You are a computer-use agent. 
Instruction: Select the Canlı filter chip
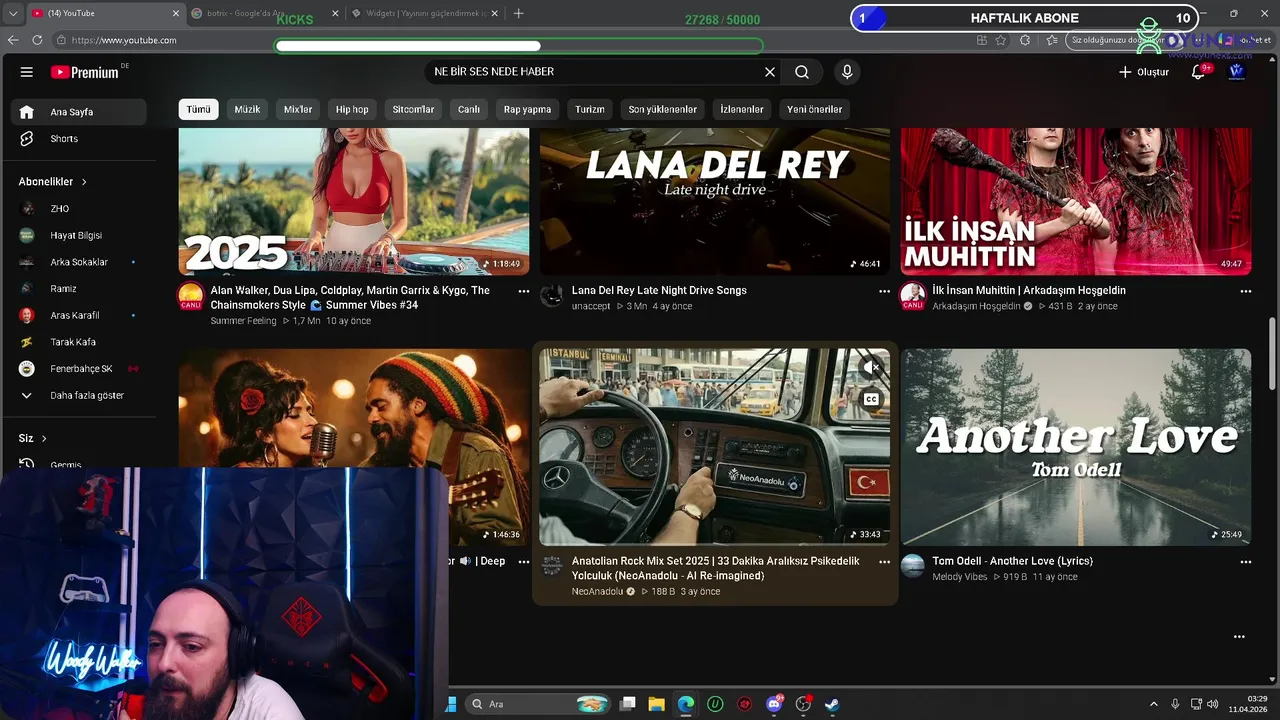[469, 109]
